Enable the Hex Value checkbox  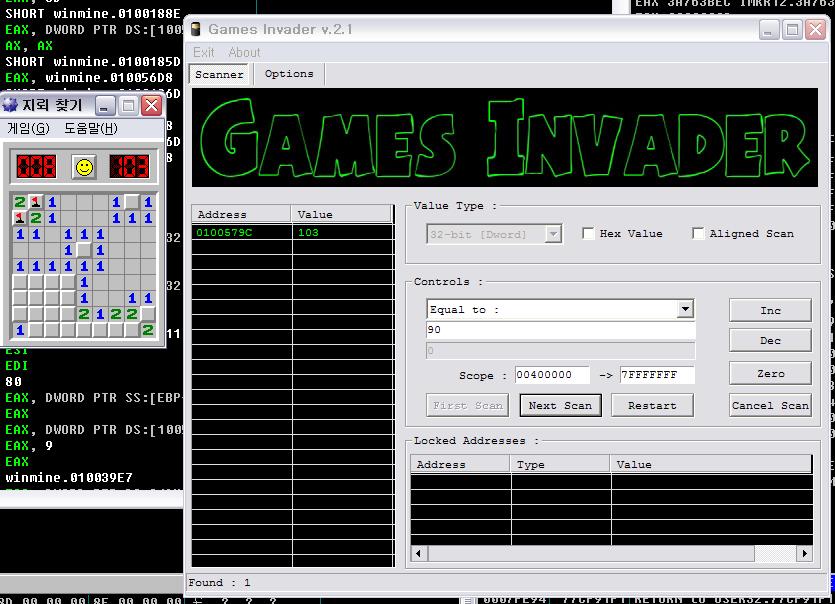[588, 233]
